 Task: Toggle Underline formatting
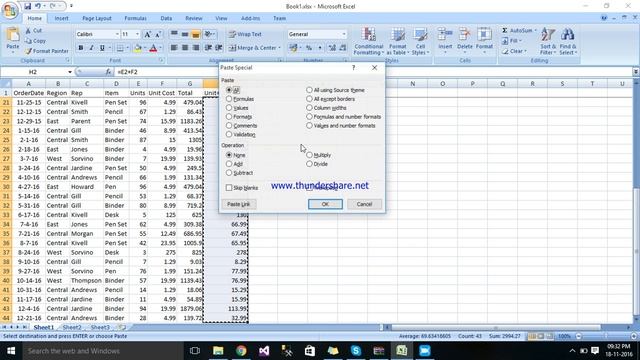point(102,48)
